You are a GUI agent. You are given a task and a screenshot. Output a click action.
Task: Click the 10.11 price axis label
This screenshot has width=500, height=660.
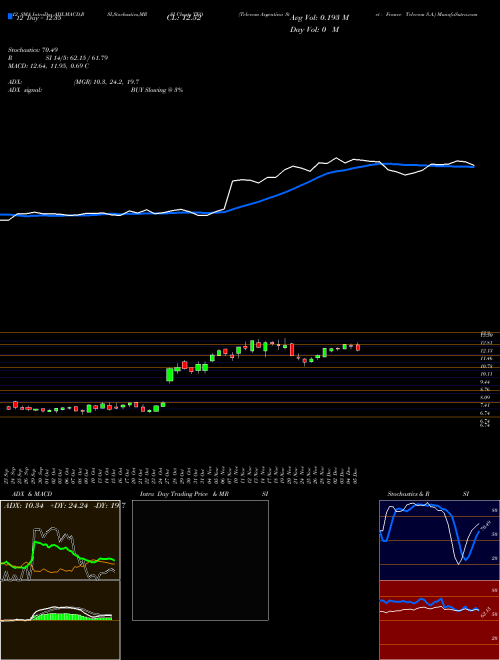(487, 374)
